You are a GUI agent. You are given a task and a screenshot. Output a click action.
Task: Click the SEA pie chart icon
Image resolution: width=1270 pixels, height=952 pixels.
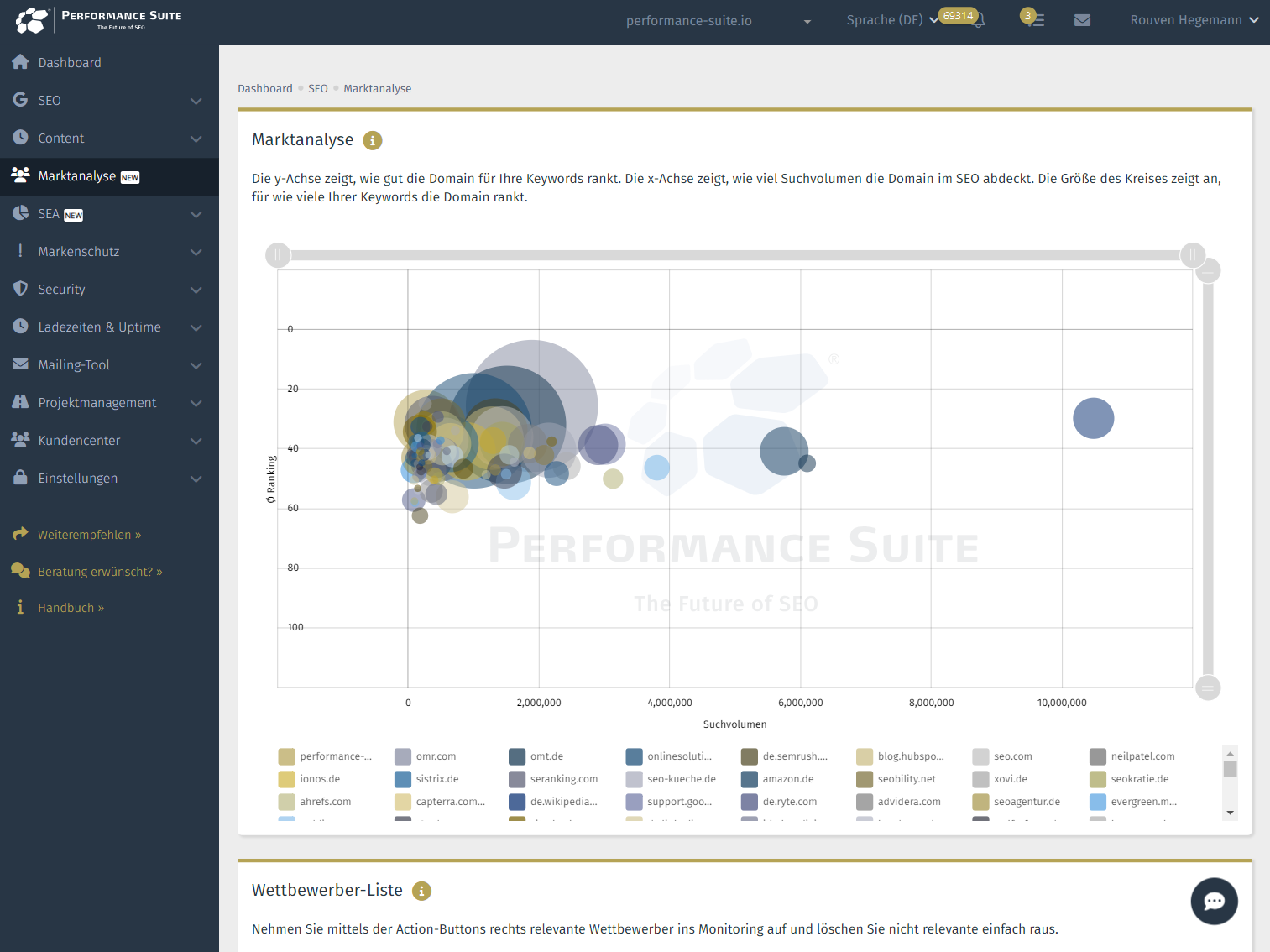point(20,212)
